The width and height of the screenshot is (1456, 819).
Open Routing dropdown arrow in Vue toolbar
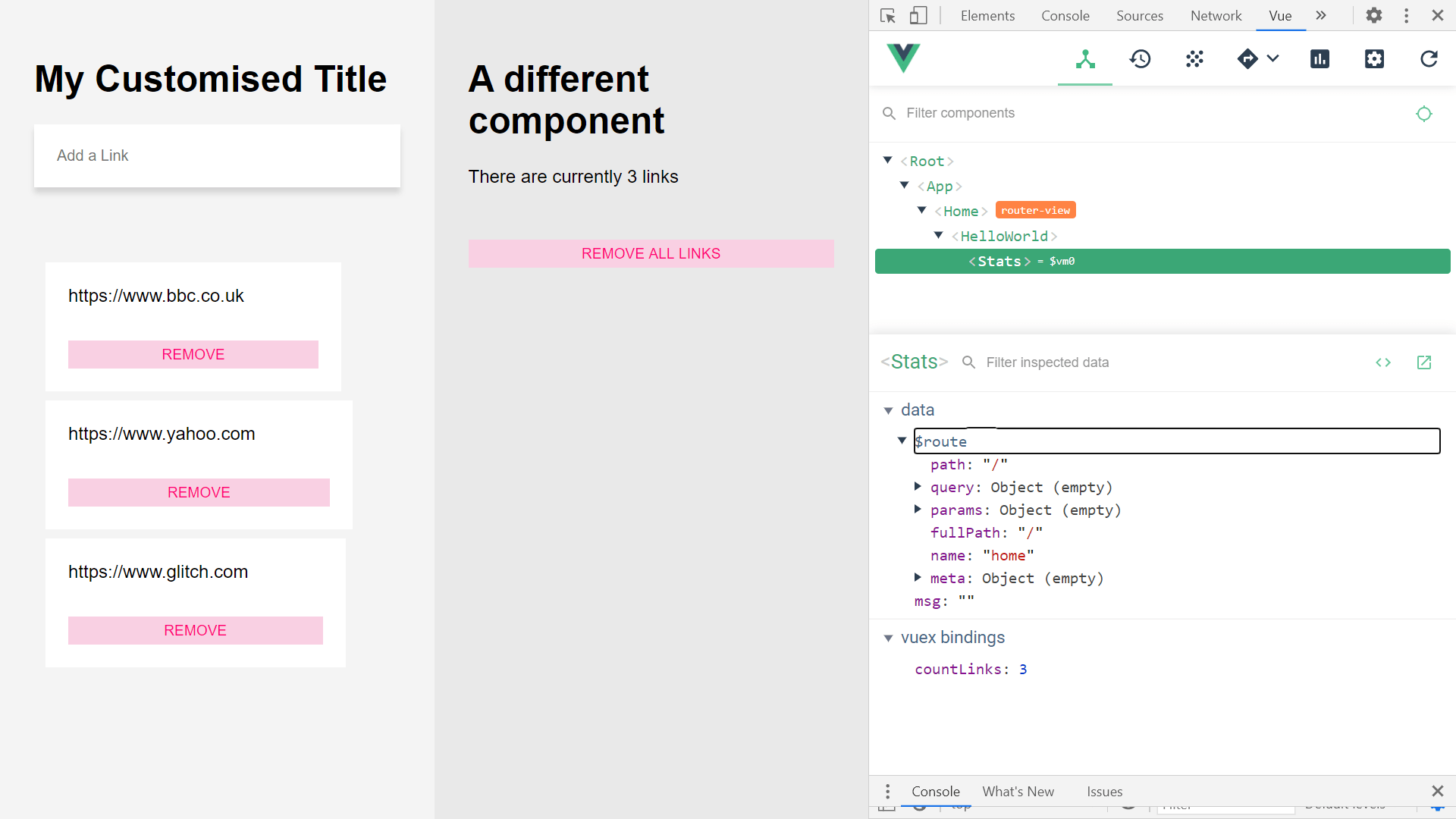click(x=1273, y=59)
